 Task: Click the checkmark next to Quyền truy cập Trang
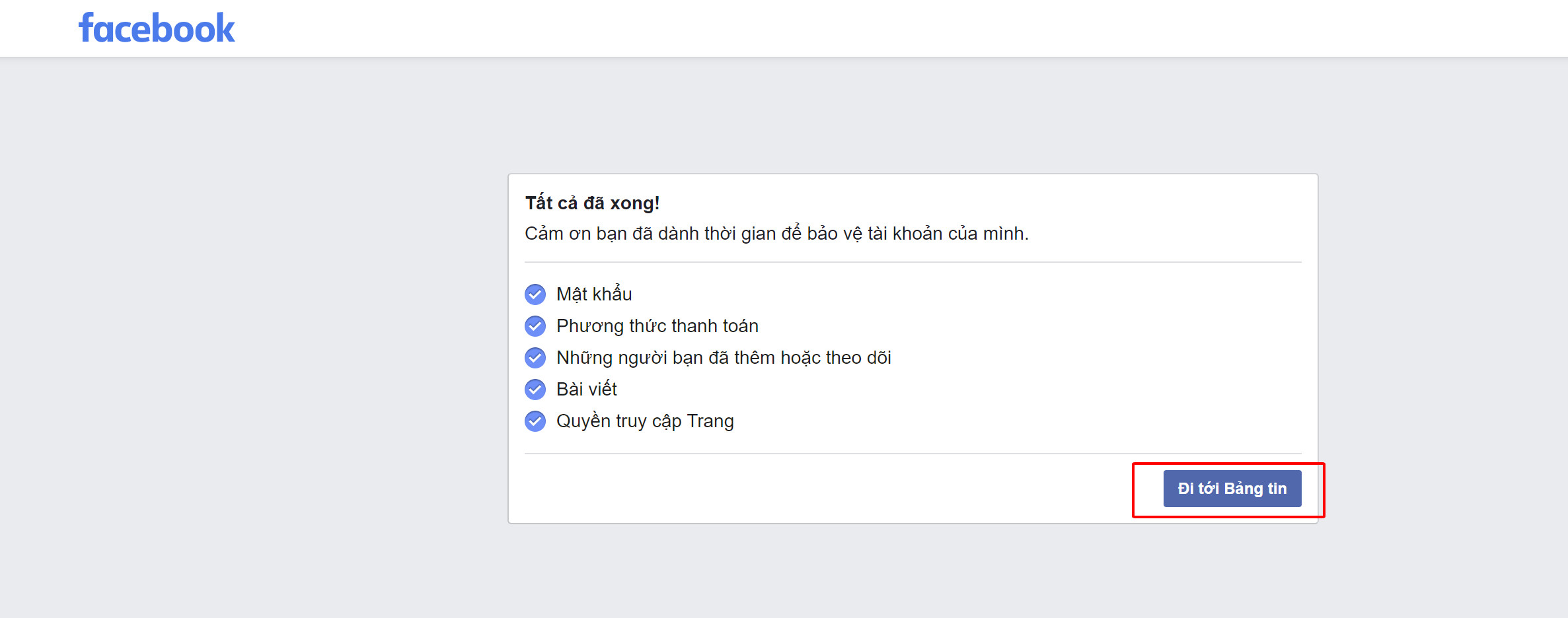pyautogui.click(x=535, y=421)
